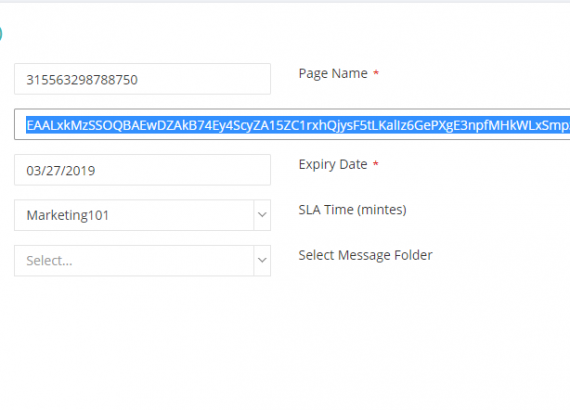Focus the field containing 31556329878750

(x=142, y=79)
